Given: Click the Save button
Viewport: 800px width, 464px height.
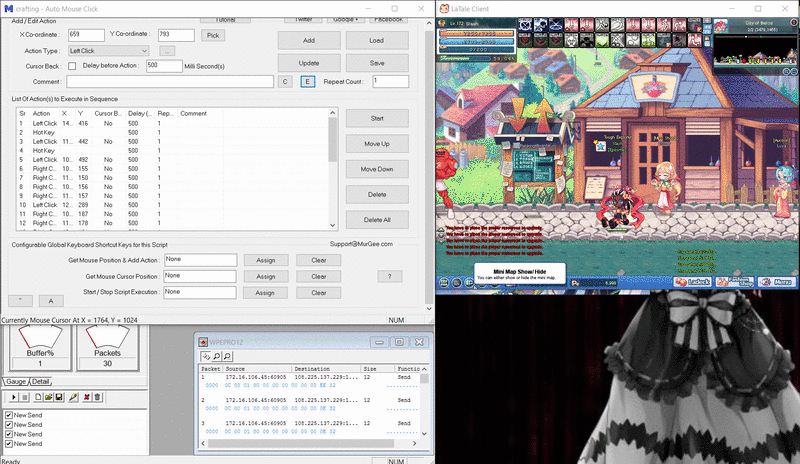Looking at the screenshot, I should (377, 63).
